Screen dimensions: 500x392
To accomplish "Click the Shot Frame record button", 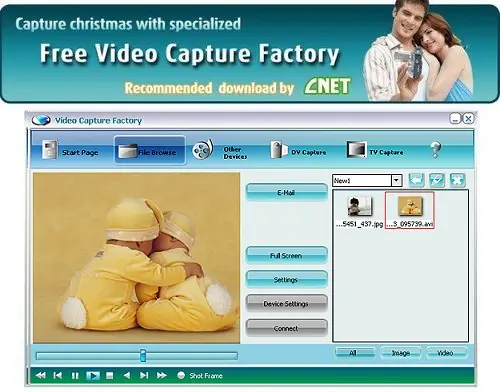I will (x=181, y=376).
